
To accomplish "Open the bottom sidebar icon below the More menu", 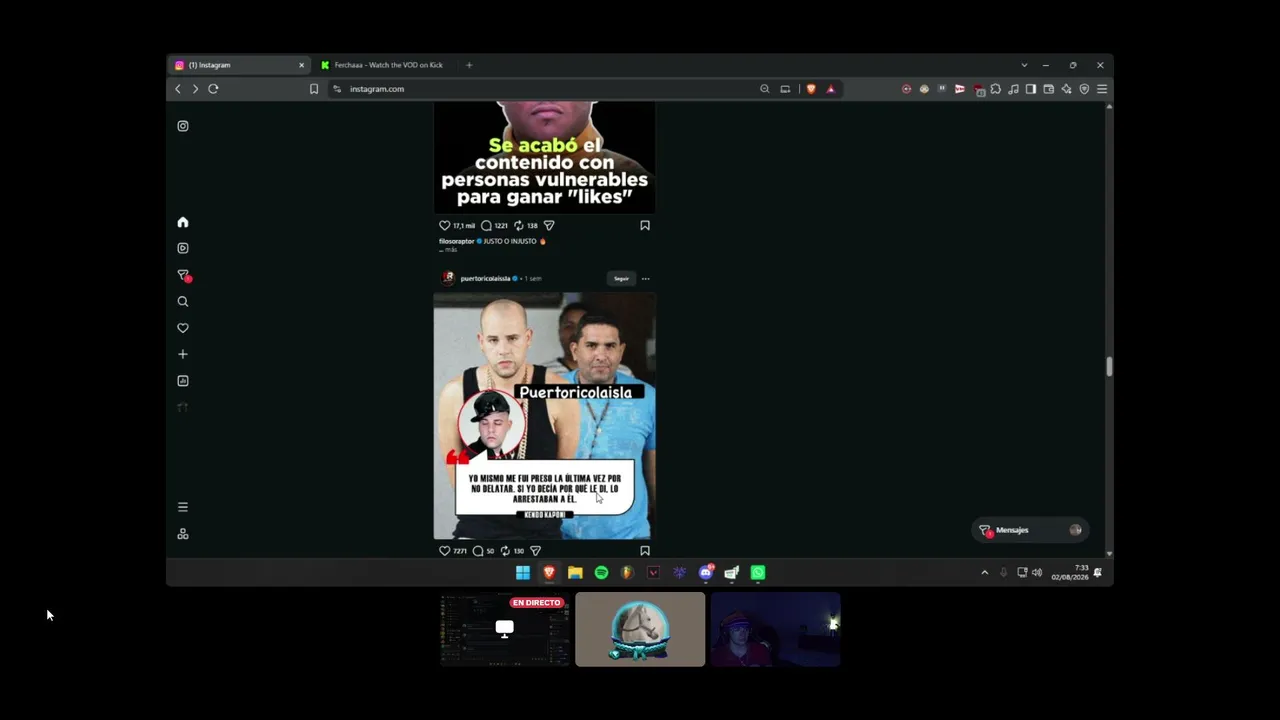I will point(183,534).
